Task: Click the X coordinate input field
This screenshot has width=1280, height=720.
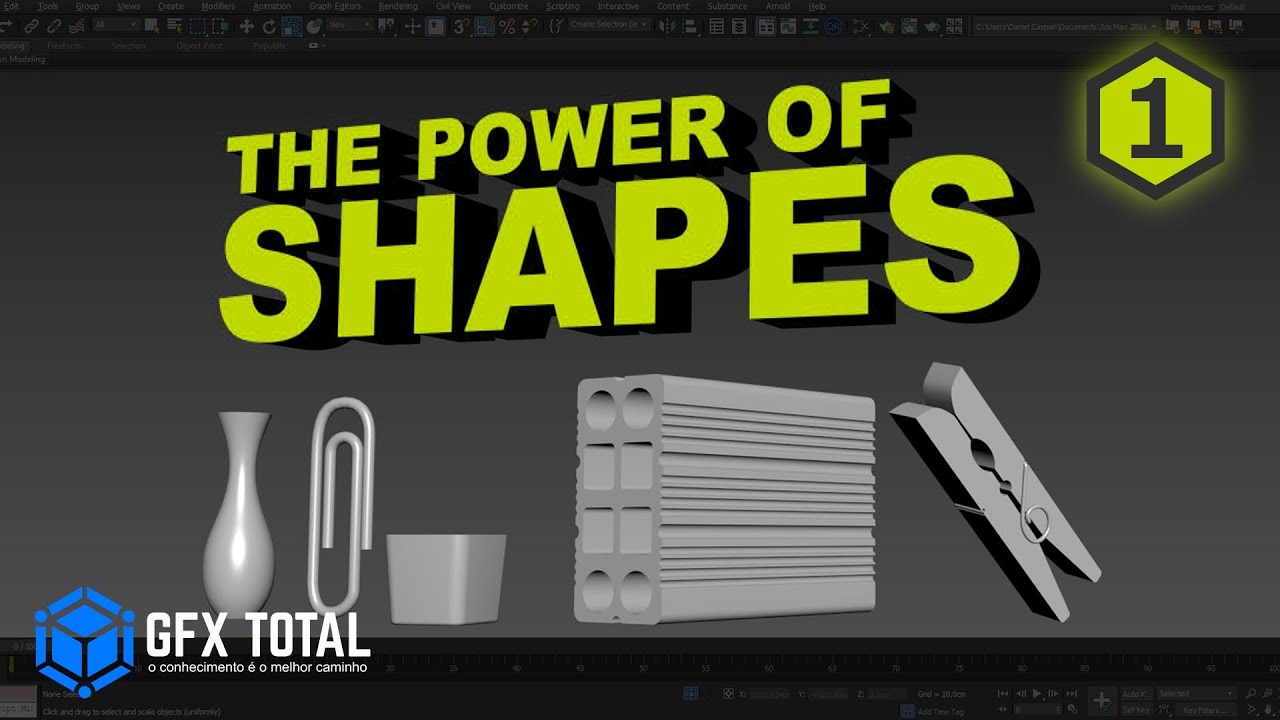Action: click(768, 694)
